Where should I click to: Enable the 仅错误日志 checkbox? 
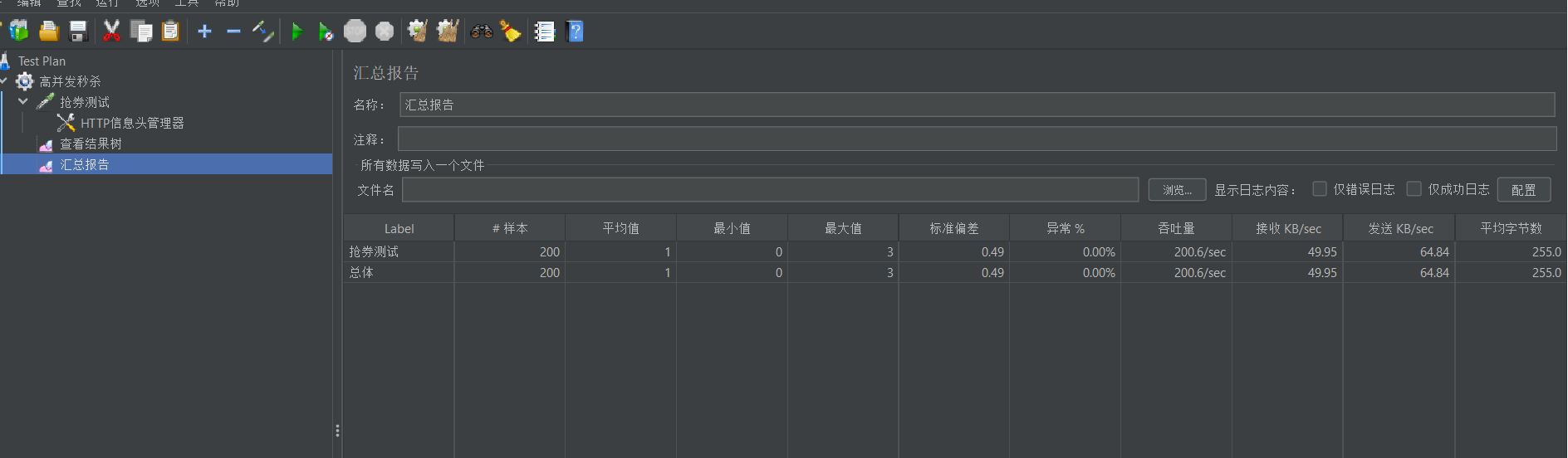[1320, 189]
